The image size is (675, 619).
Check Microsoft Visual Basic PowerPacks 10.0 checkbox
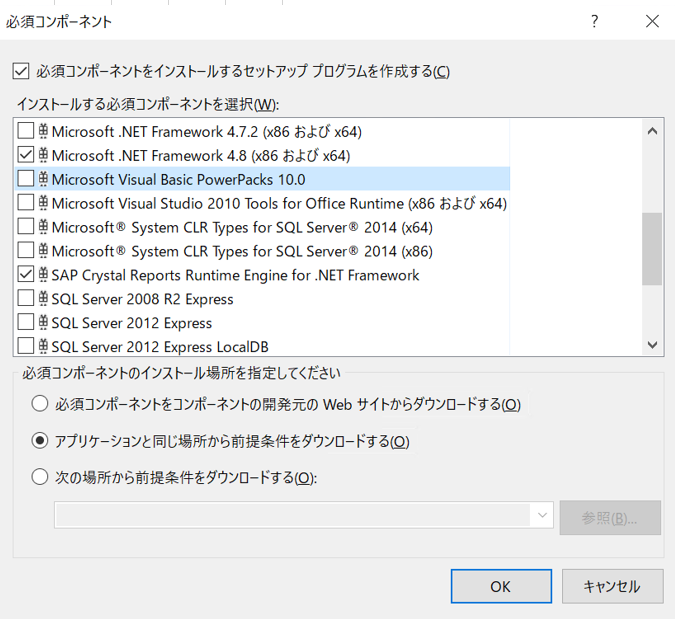[25, 179]
